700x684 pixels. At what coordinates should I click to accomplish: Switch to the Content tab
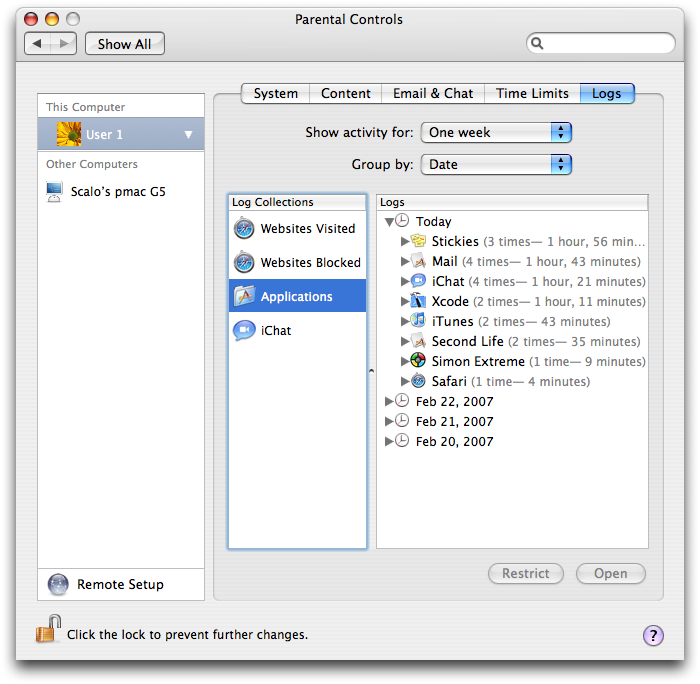[x=346, y=93]
